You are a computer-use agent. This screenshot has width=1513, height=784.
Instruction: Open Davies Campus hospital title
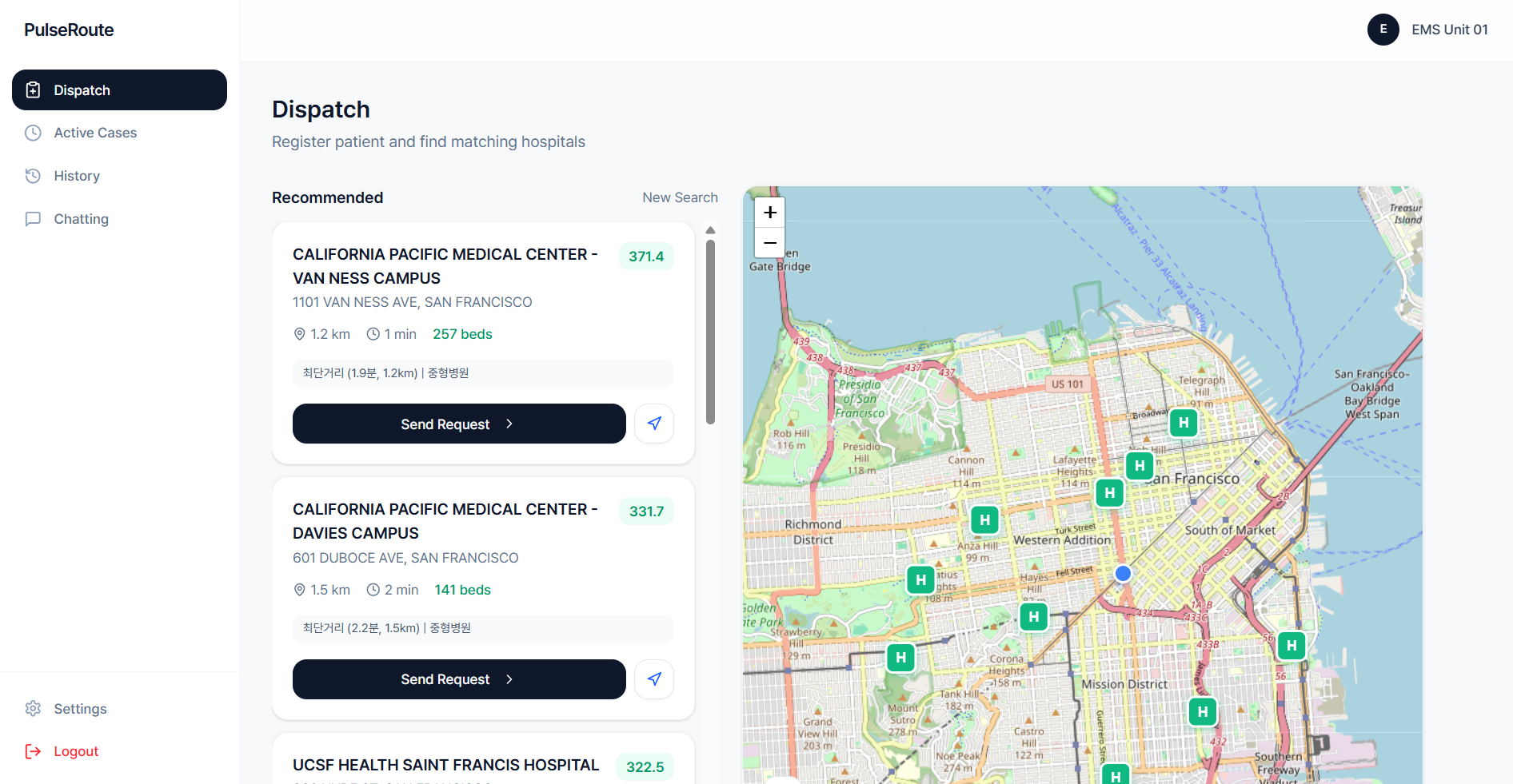445,521
